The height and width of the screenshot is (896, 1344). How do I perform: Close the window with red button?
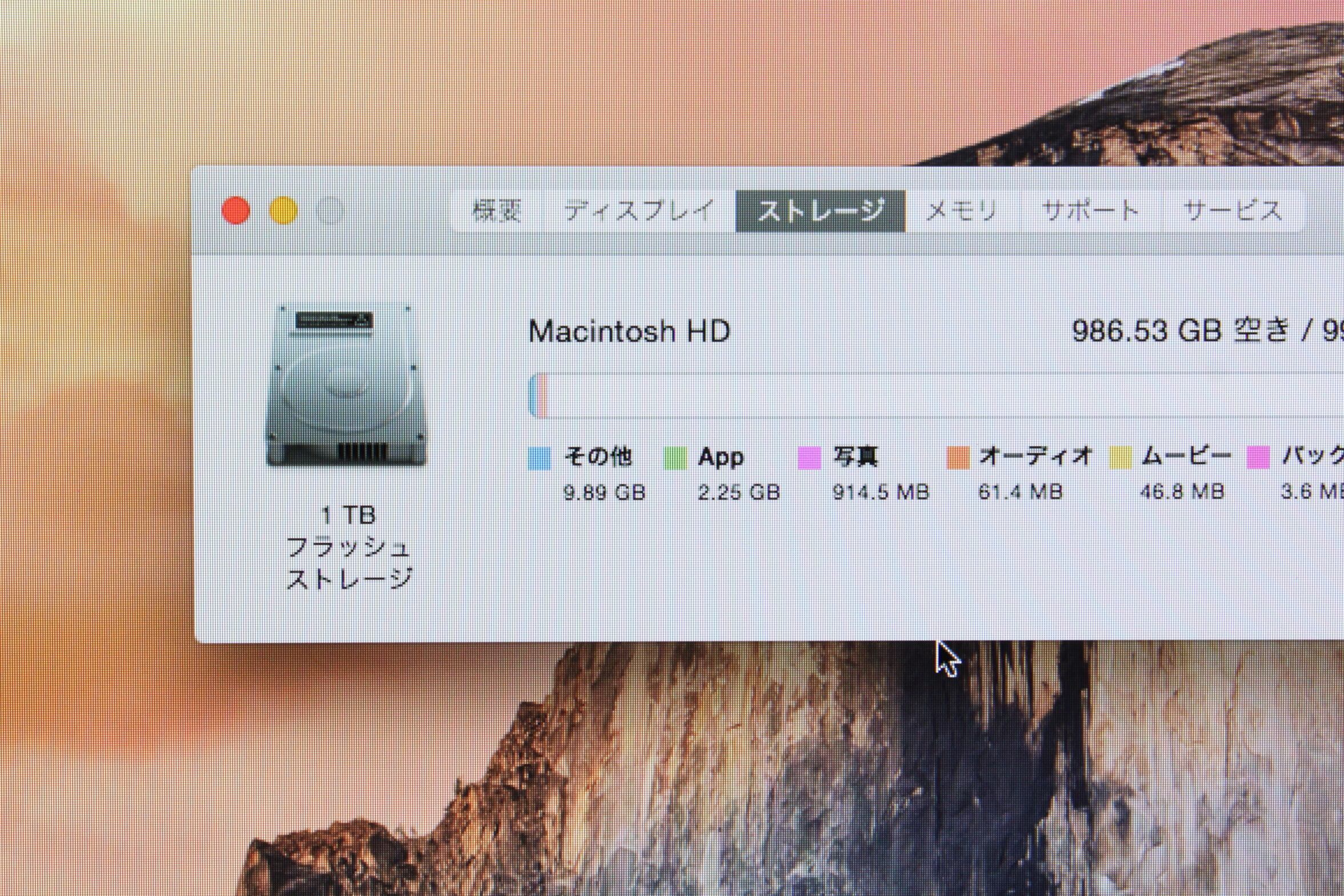coord(236,210)
